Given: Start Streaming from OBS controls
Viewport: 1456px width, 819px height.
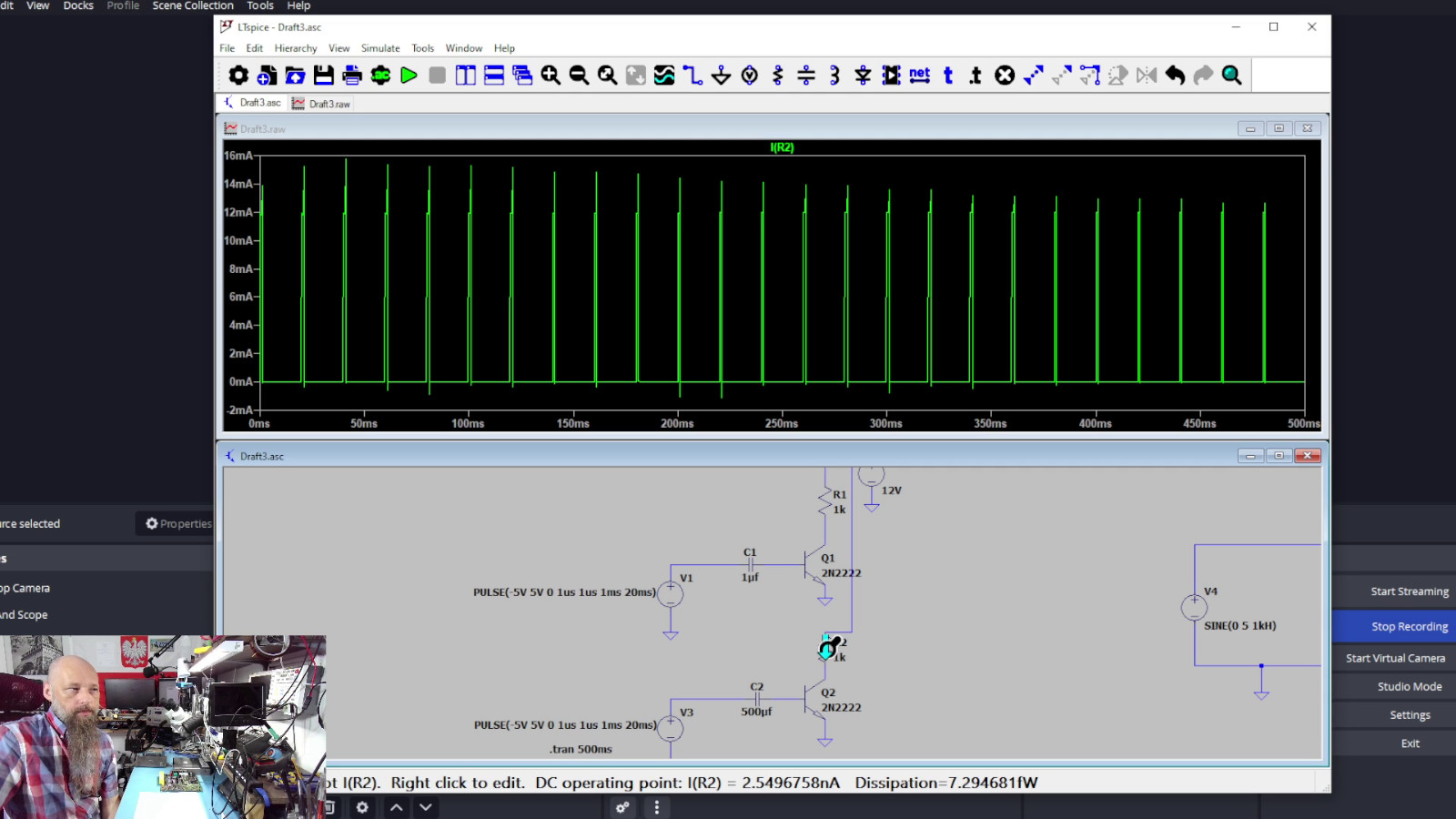Looking at the screenshot, I should coord(1409,591).
